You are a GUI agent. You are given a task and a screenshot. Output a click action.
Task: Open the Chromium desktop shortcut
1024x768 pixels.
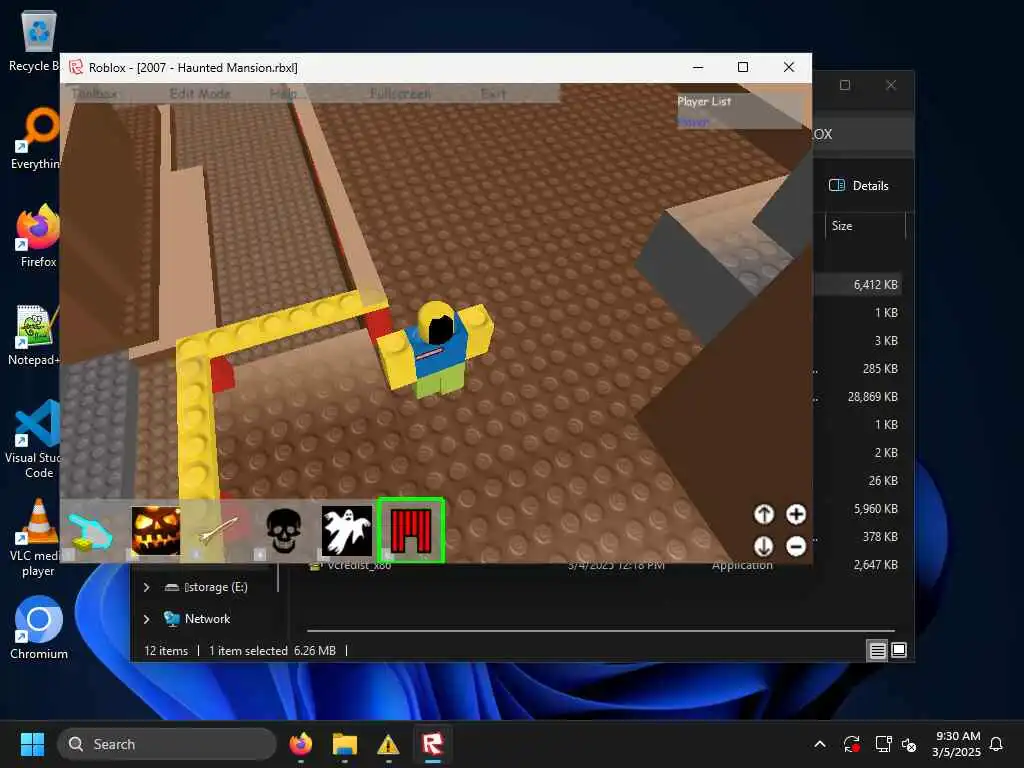(x=39, y=628)
